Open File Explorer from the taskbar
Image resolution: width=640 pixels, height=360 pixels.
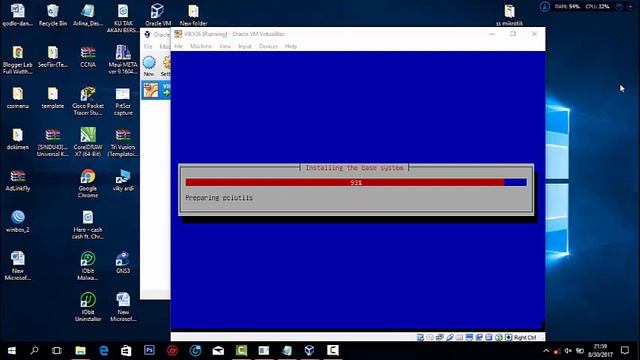click(x=80, y=351)
